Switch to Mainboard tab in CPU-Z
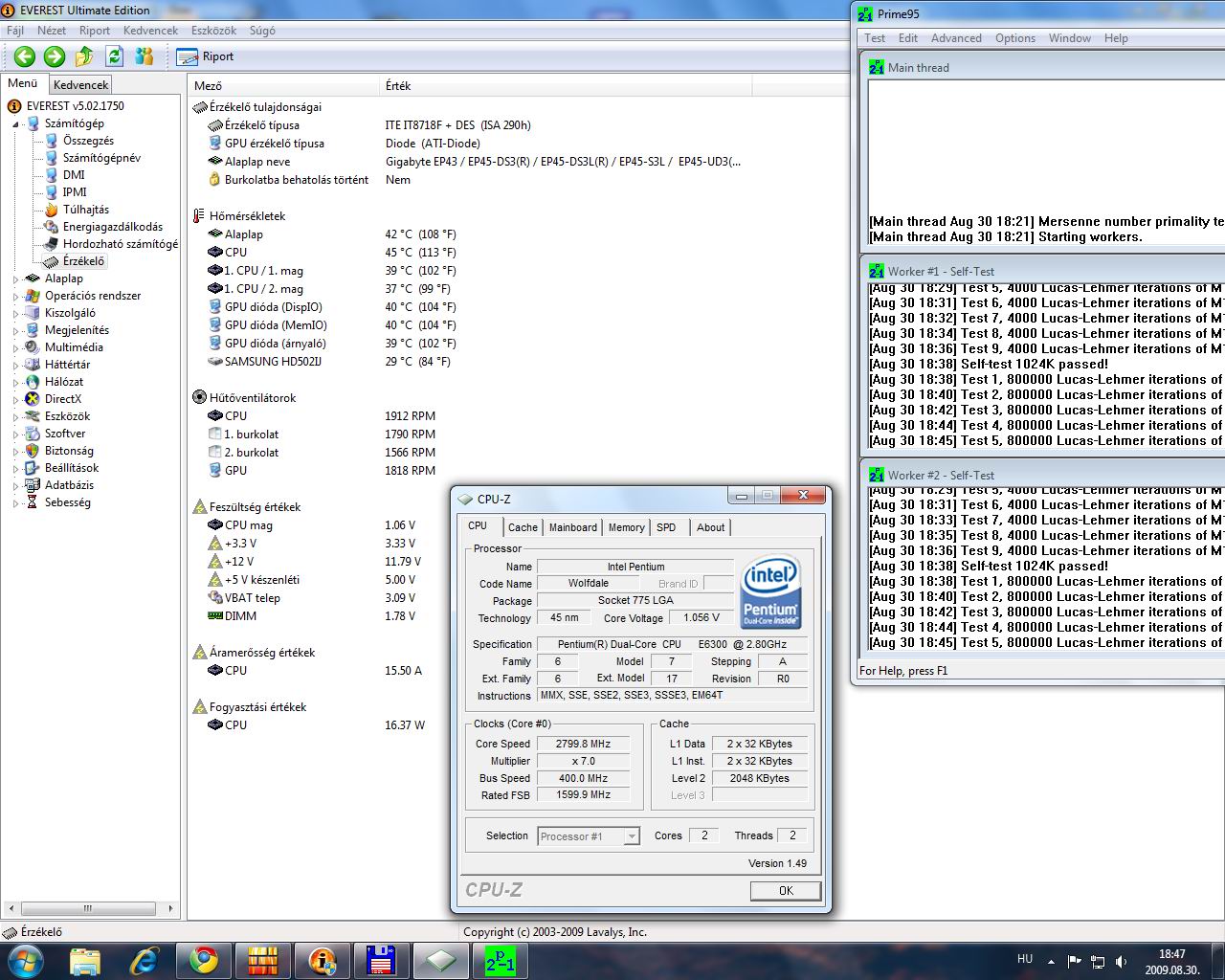 572,527
